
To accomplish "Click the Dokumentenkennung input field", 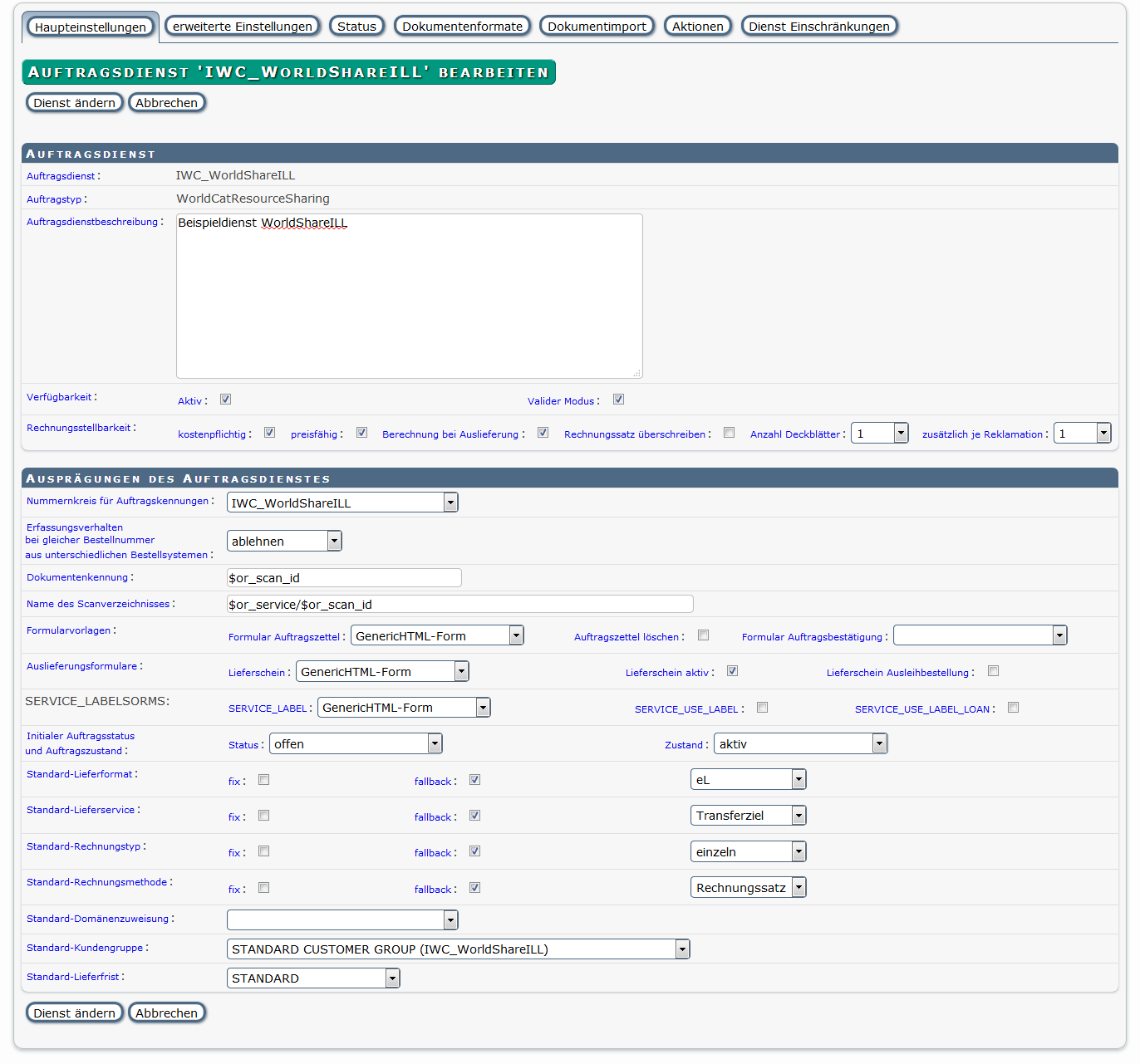I will click(344, 578).
